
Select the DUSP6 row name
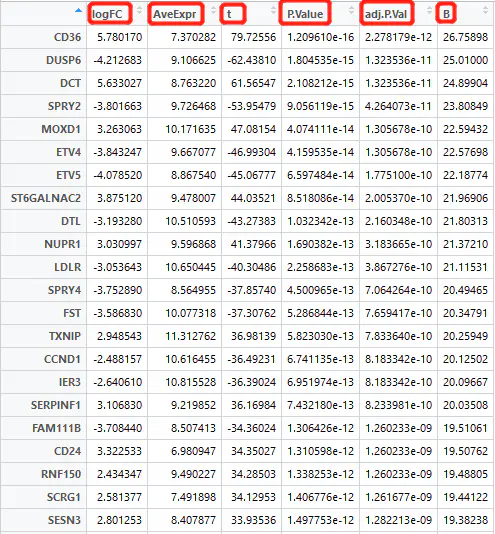[63, 60]
